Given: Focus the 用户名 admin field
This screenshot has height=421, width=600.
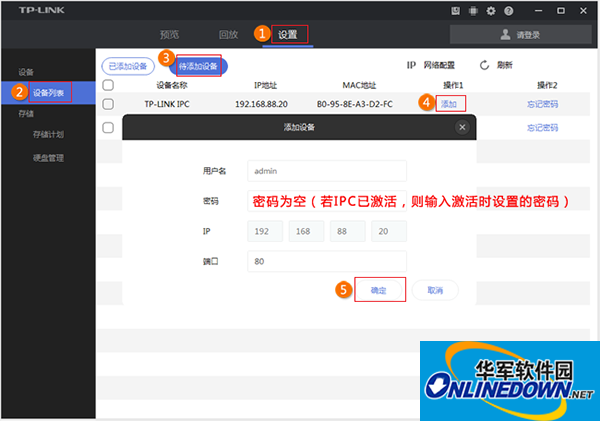Looking at the screenshot, I should coord(327,171).
